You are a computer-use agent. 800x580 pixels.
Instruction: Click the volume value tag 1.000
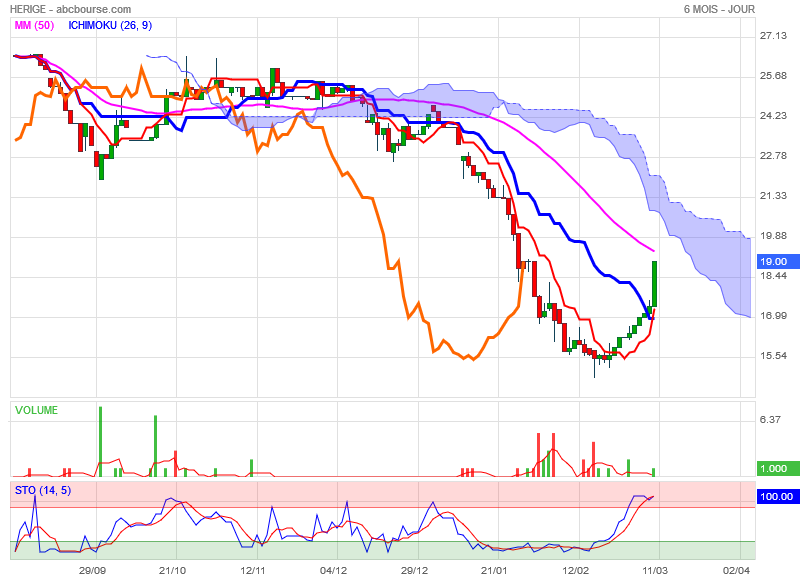(x=778, y=469)
